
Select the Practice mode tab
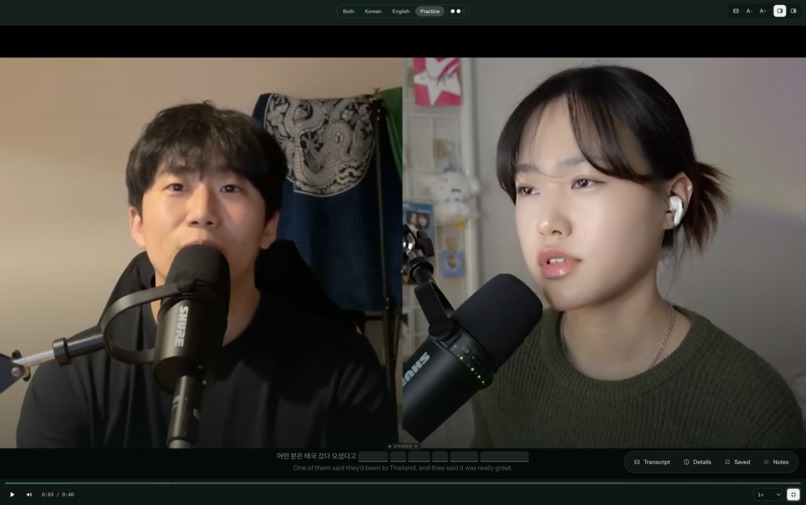430,11
